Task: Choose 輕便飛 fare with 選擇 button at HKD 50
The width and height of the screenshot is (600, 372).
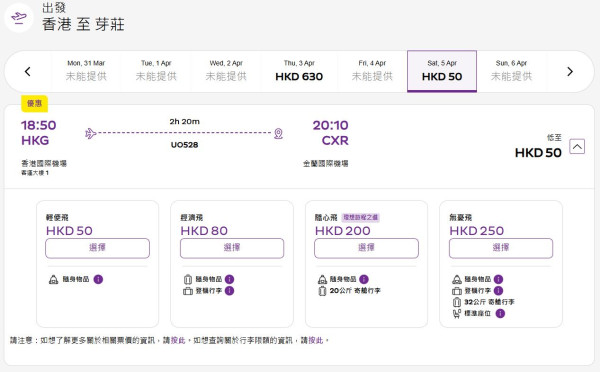Action: 97,248
